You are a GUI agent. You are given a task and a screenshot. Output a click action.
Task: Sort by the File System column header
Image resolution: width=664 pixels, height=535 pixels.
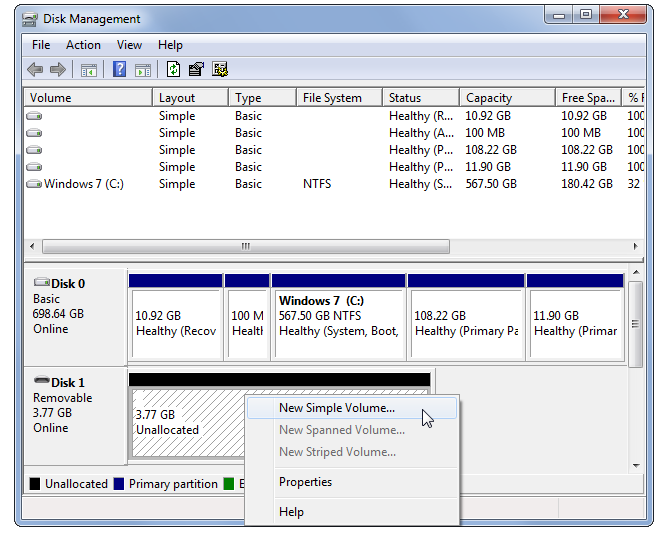coord(339,98)
